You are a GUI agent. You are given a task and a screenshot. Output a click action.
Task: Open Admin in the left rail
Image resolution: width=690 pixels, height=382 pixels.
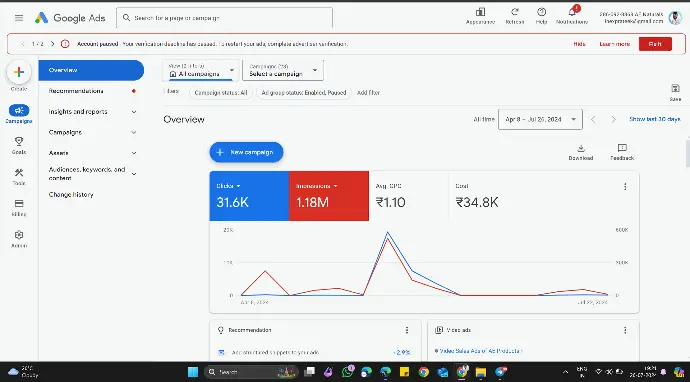click(x=19, y=239)
